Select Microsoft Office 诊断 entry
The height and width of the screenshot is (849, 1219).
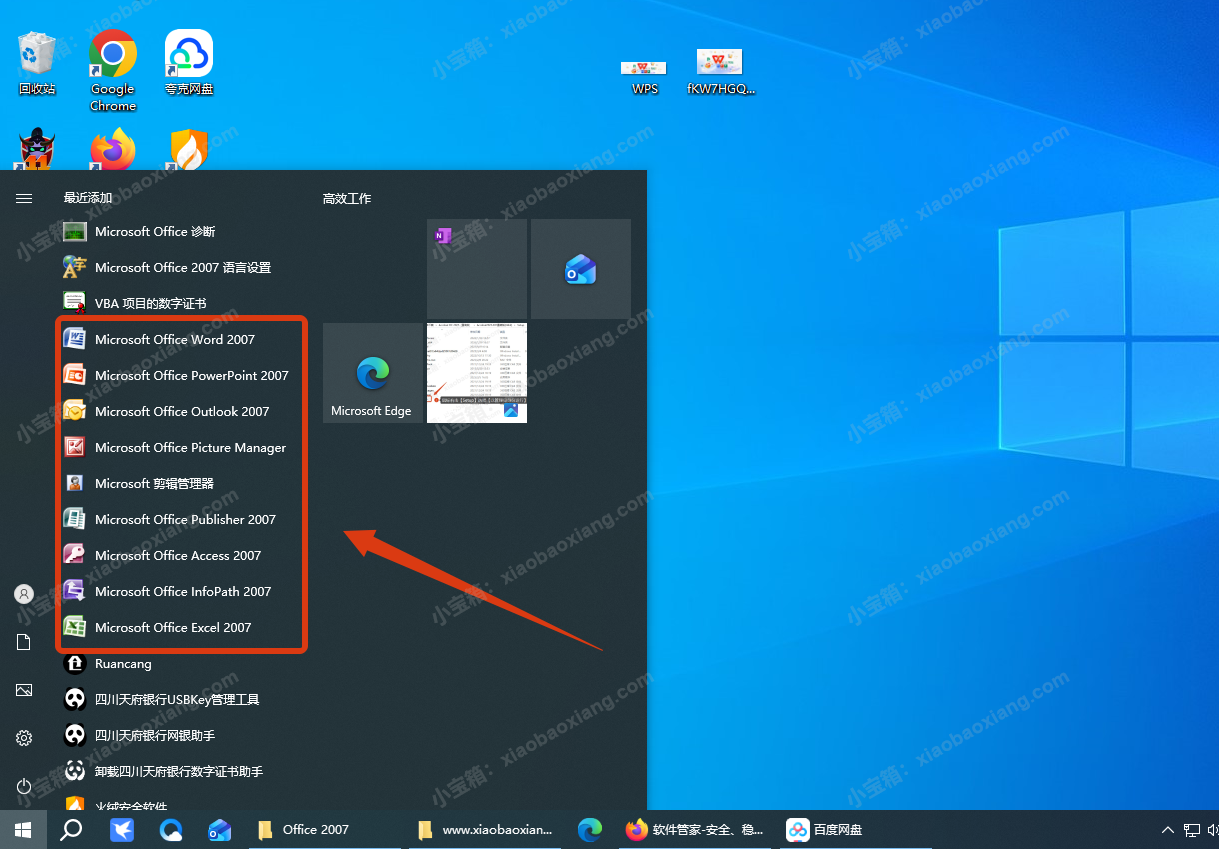(154, 232)
